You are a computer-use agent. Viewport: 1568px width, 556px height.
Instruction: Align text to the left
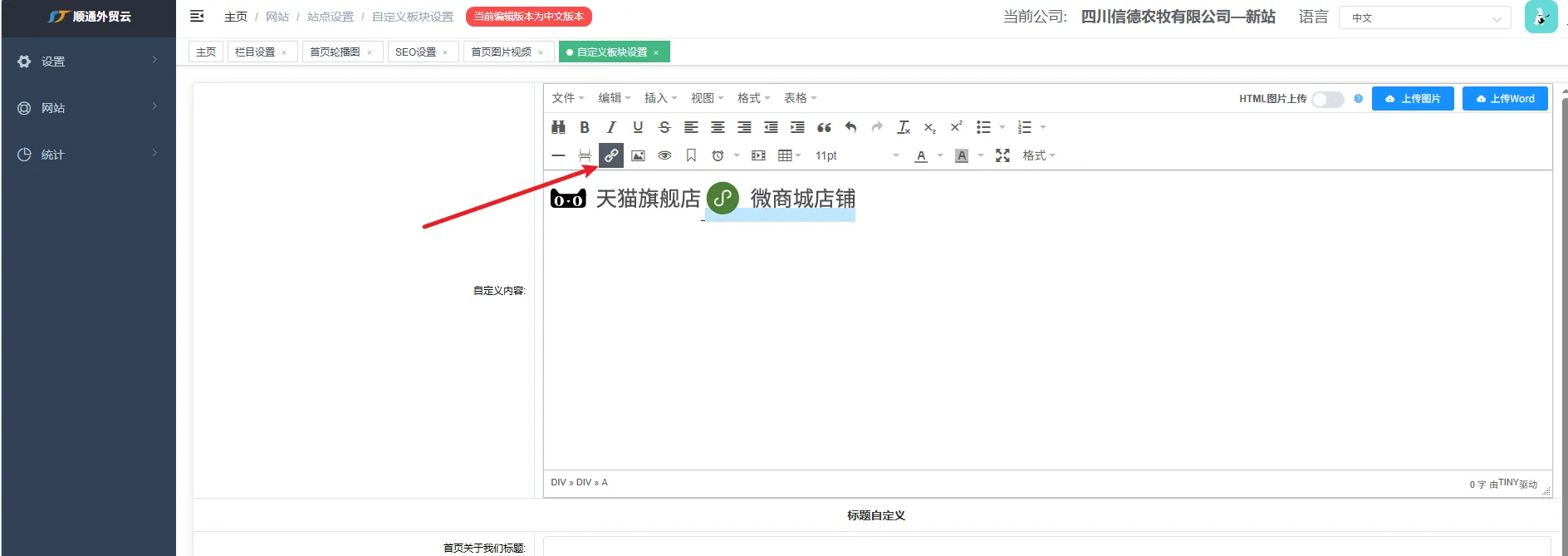(x=691, y=127)
